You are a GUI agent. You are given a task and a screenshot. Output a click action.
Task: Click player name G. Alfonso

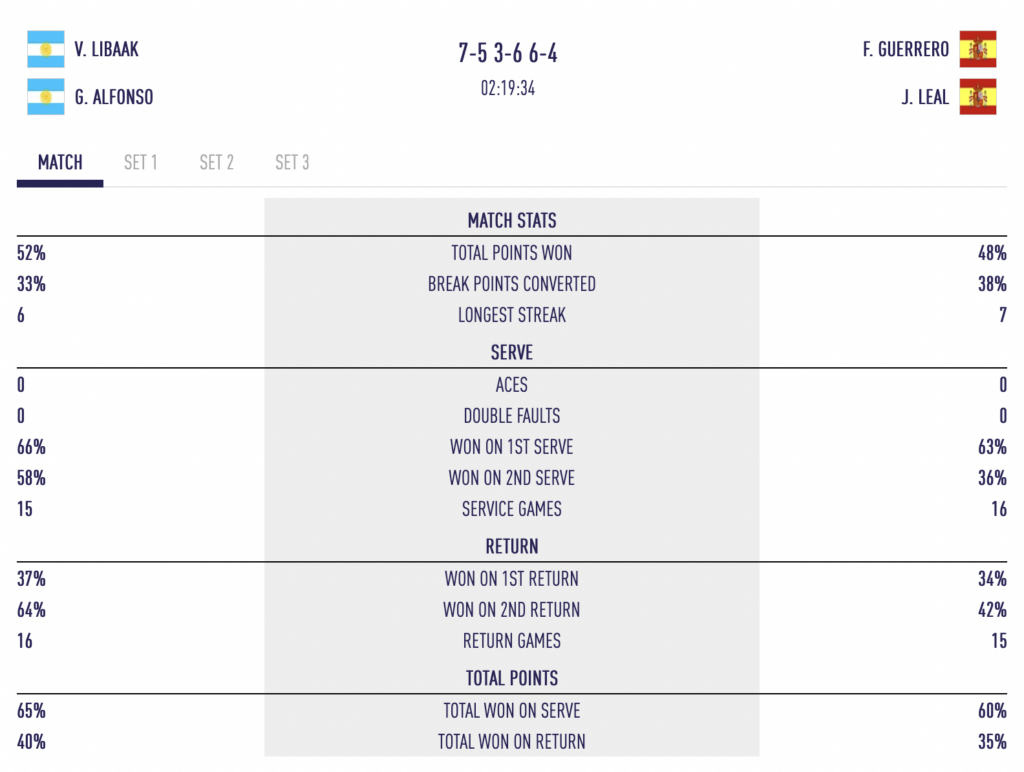point(114,97)
